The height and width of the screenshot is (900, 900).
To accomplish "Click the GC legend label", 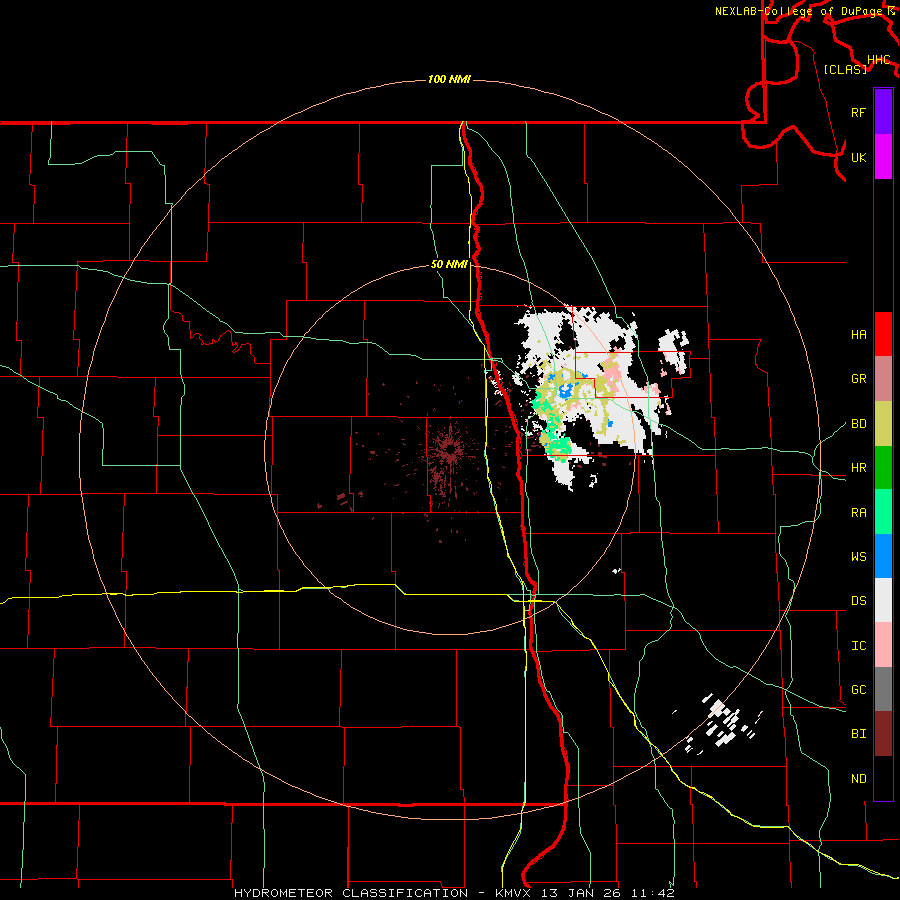I will tap(858, 690).
